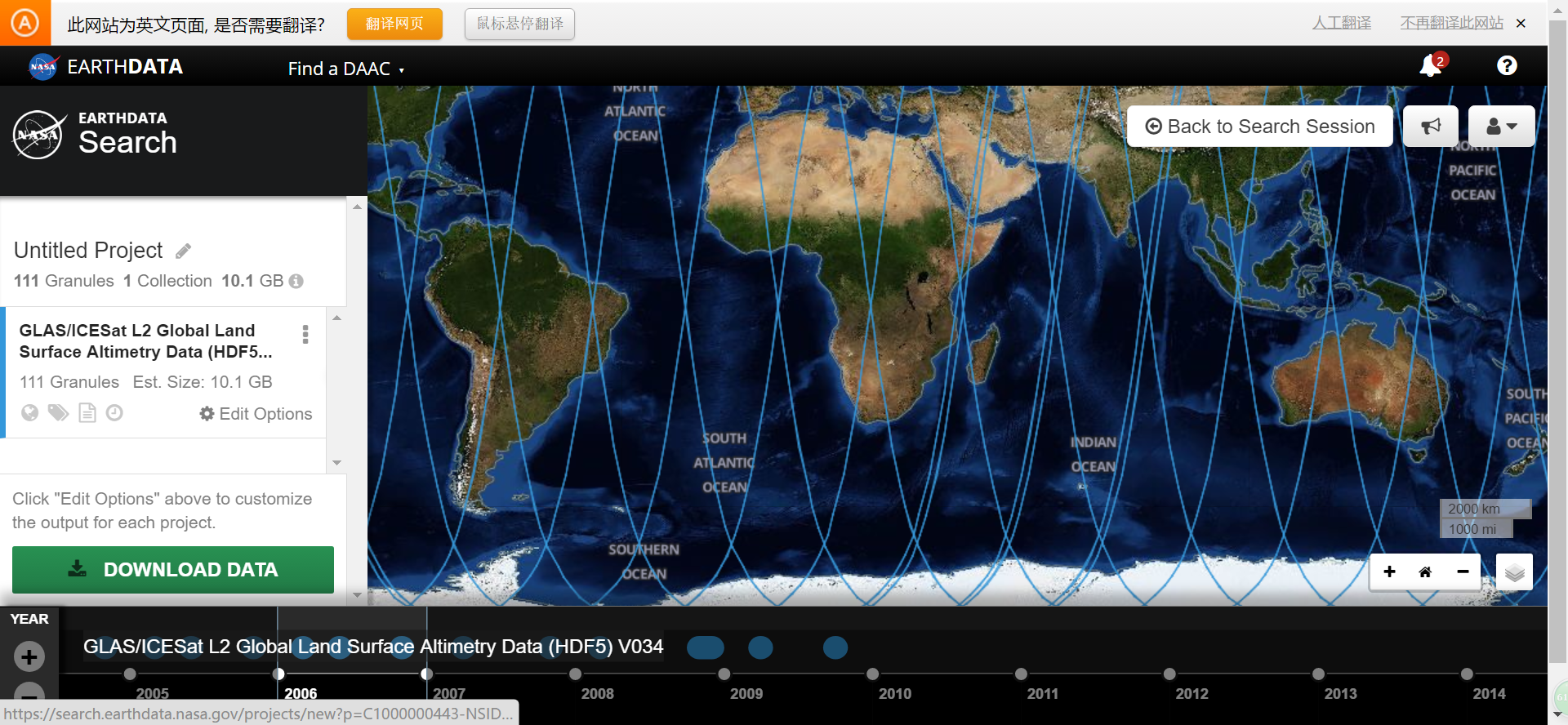The width and height of the screenshot is (1568, 725).
Task: Click the globe spatial icon in collection card
Action: (30, 413)
